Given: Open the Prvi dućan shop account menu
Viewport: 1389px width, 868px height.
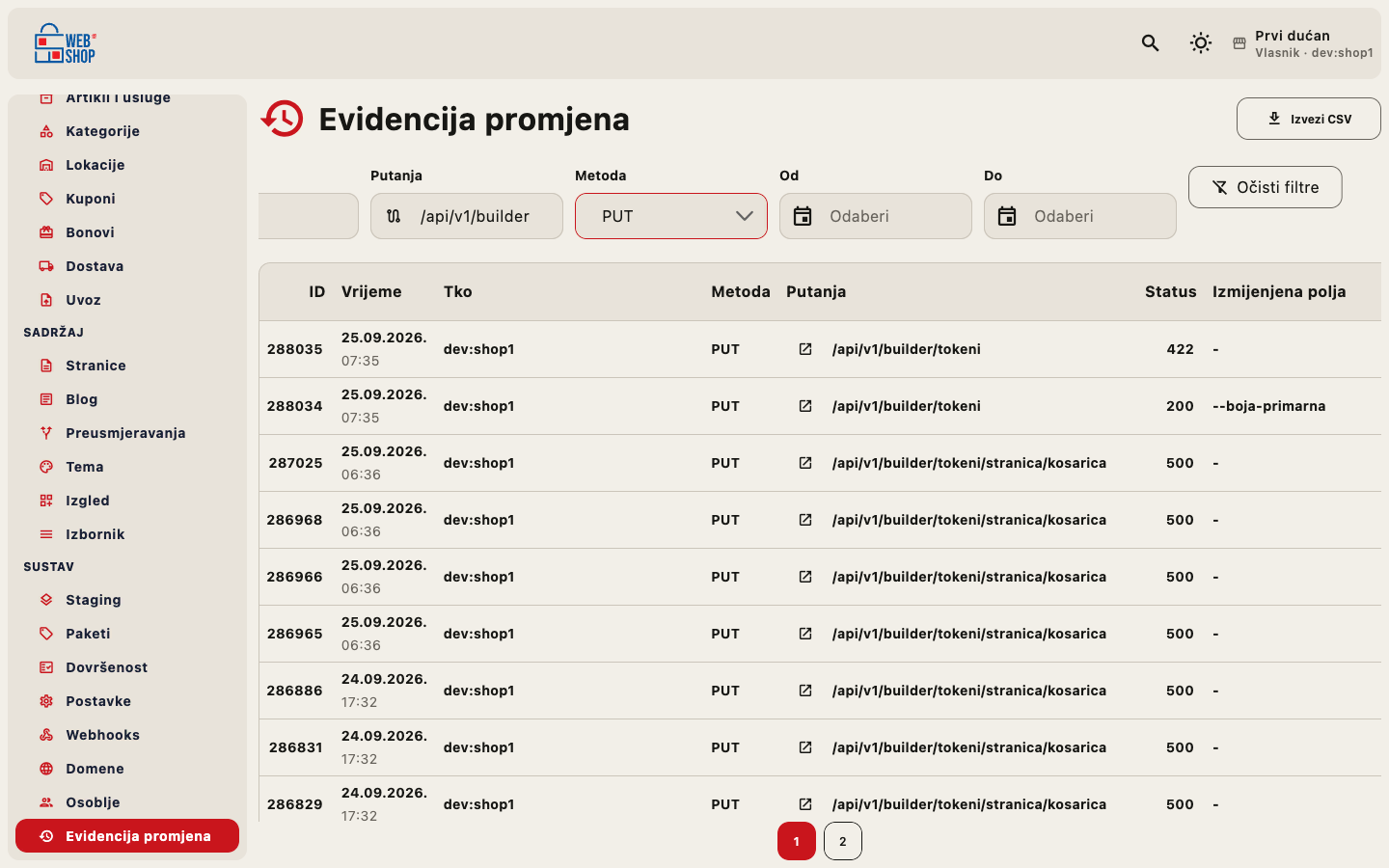Looking at the screenshot, I should (x=1303, y=43).
